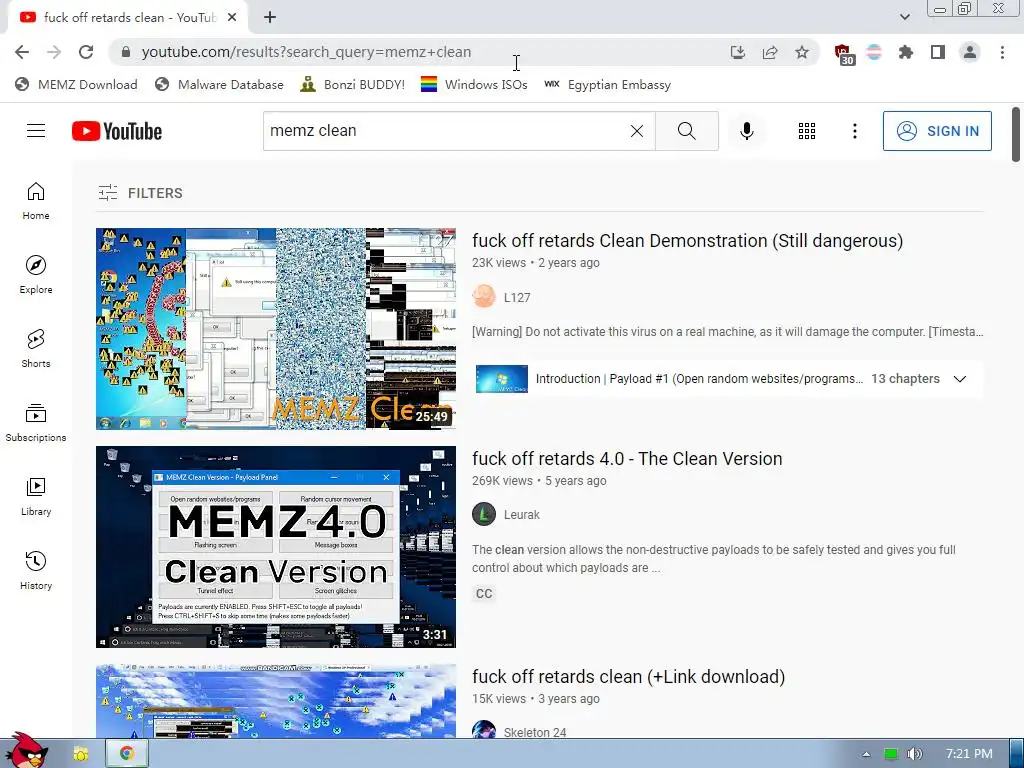Click the address bar URL
This screenshot has height=768, width=1024.
(306, 52)
